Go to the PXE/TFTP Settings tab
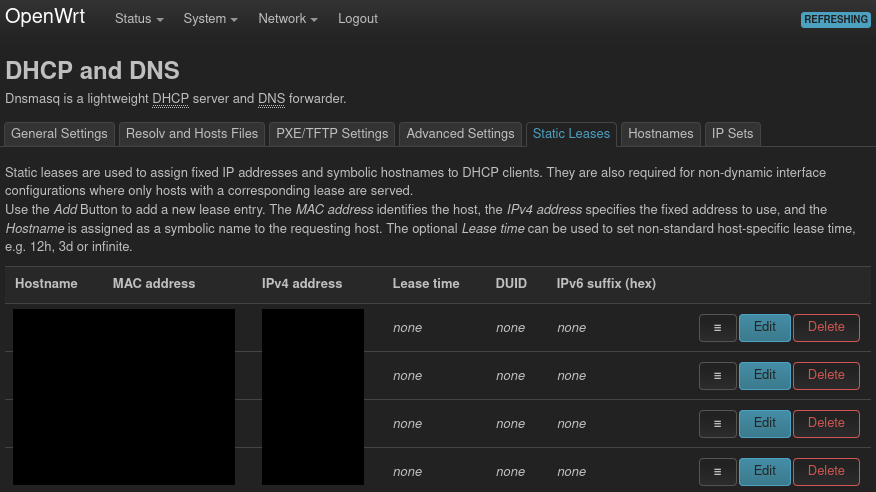Viewport: 876px width, 492px height. pos(332,134)
